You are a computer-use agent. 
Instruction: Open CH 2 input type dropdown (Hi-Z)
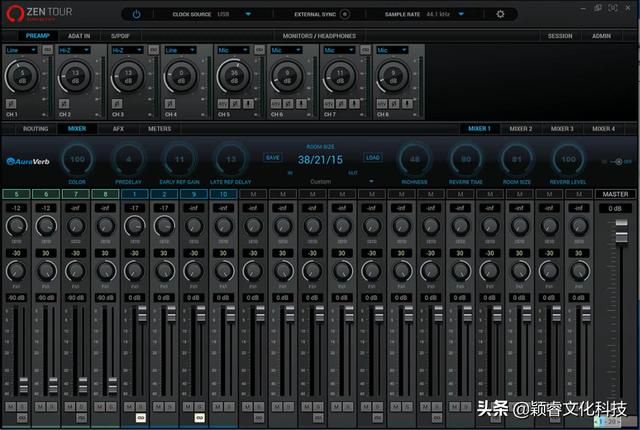74,50
